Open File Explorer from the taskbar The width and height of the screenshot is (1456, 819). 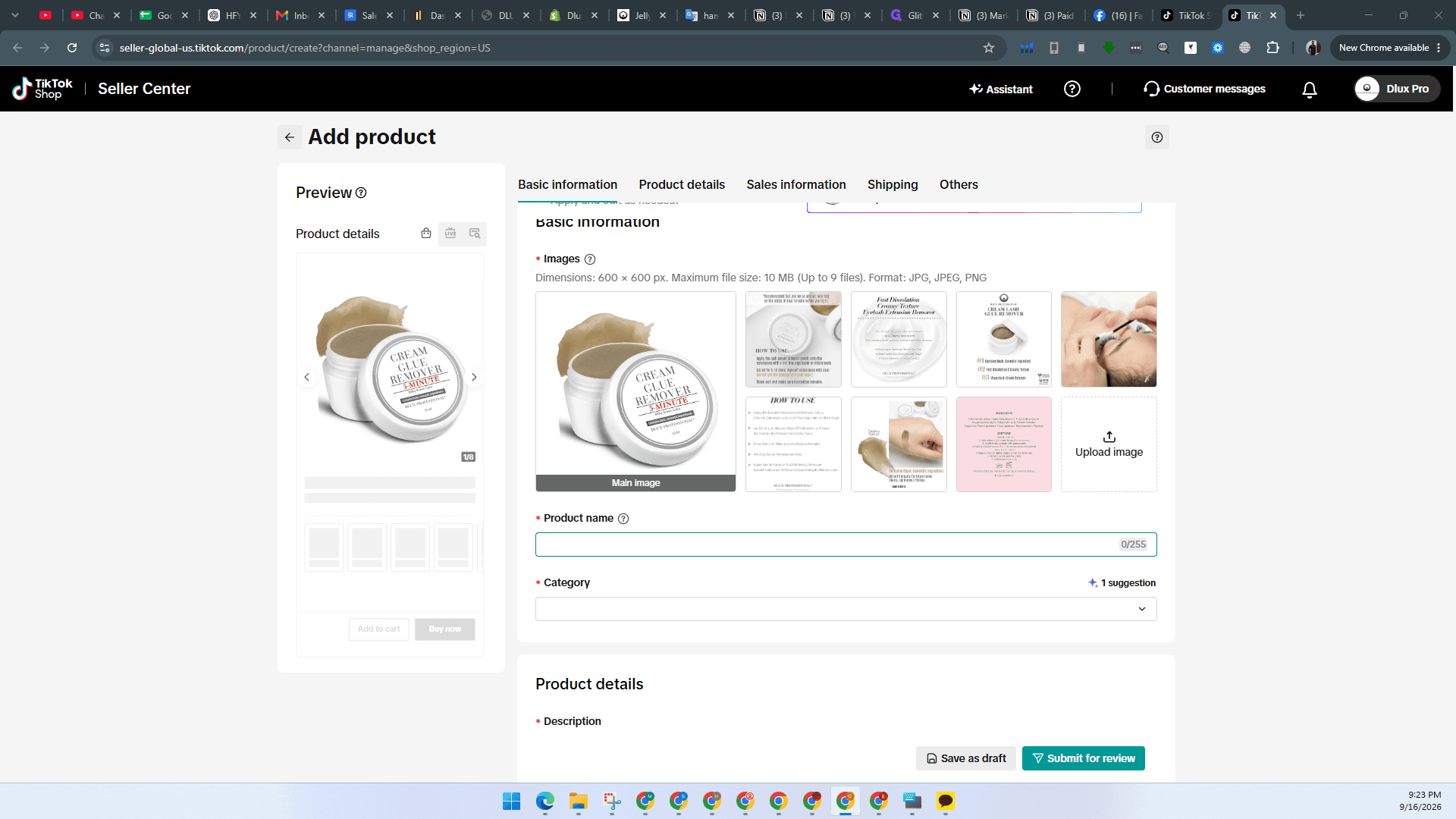point(579,801)
